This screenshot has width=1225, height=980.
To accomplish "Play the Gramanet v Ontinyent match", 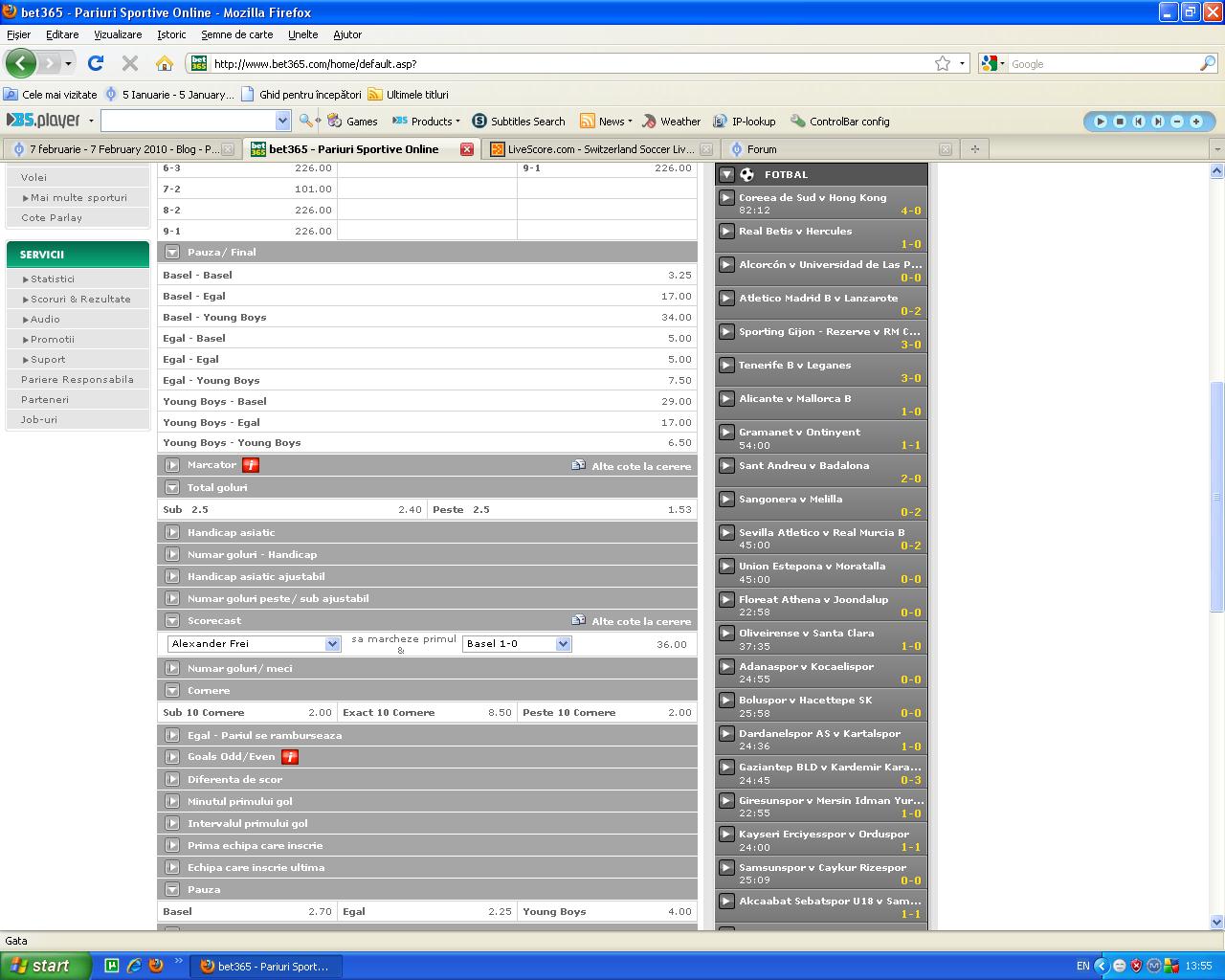I will (x=727, y=432).
